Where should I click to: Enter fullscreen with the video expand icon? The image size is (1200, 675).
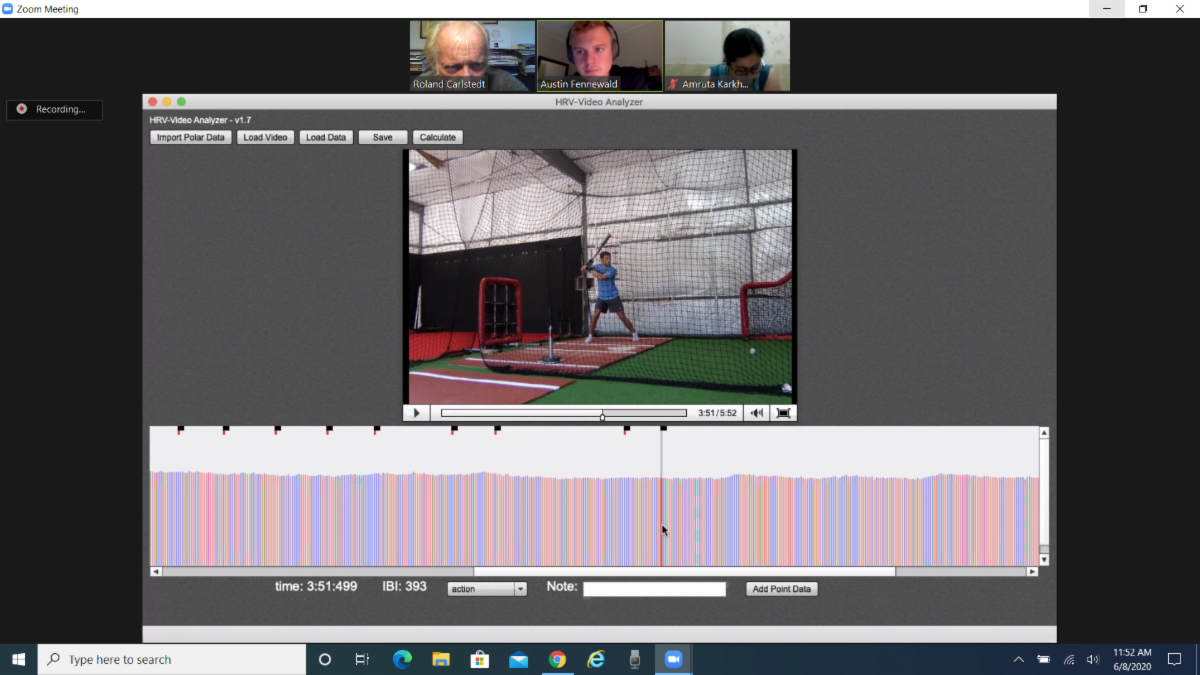click(783, 413)
